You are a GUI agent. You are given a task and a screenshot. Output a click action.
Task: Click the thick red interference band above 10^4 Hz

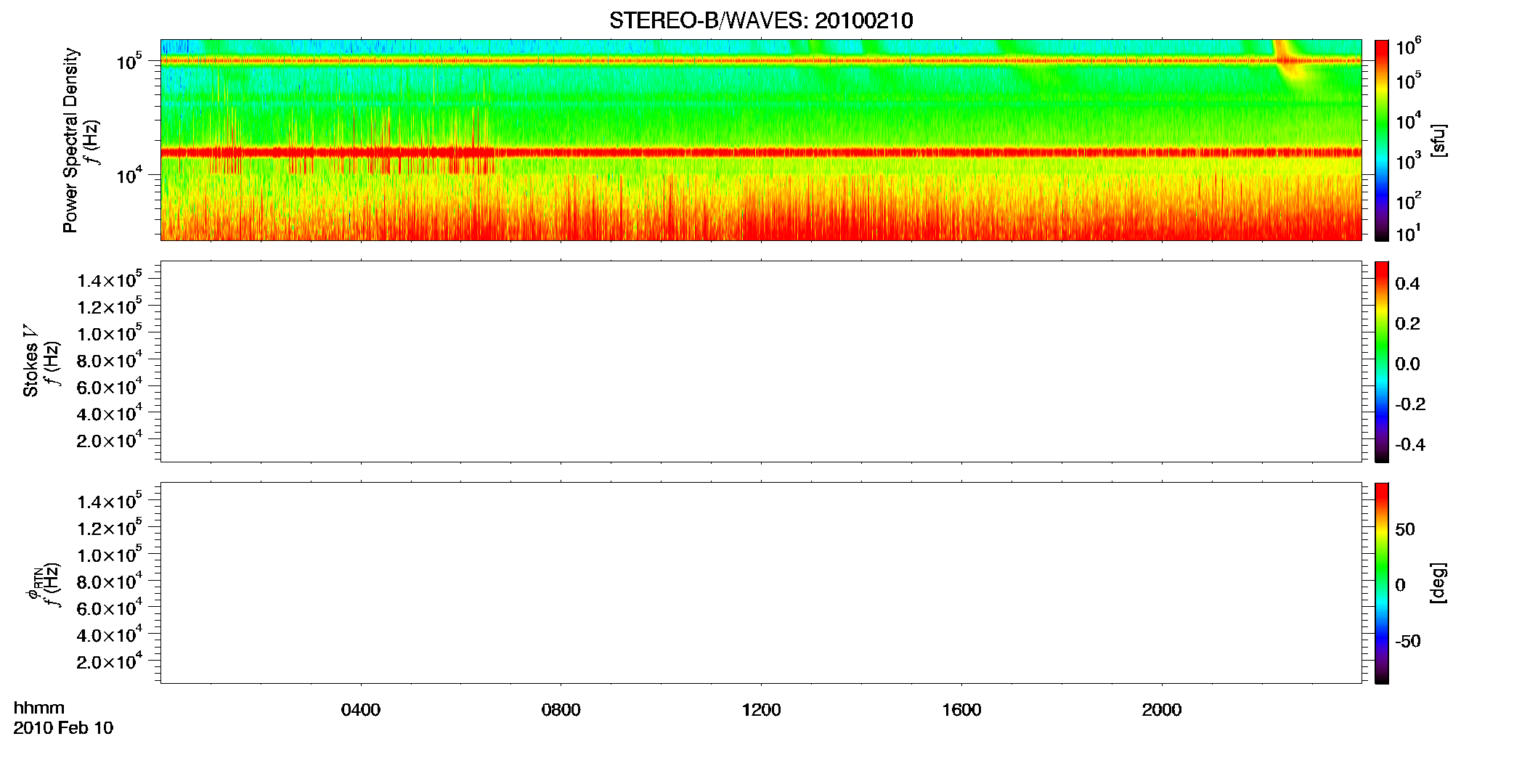coord(761,152)
